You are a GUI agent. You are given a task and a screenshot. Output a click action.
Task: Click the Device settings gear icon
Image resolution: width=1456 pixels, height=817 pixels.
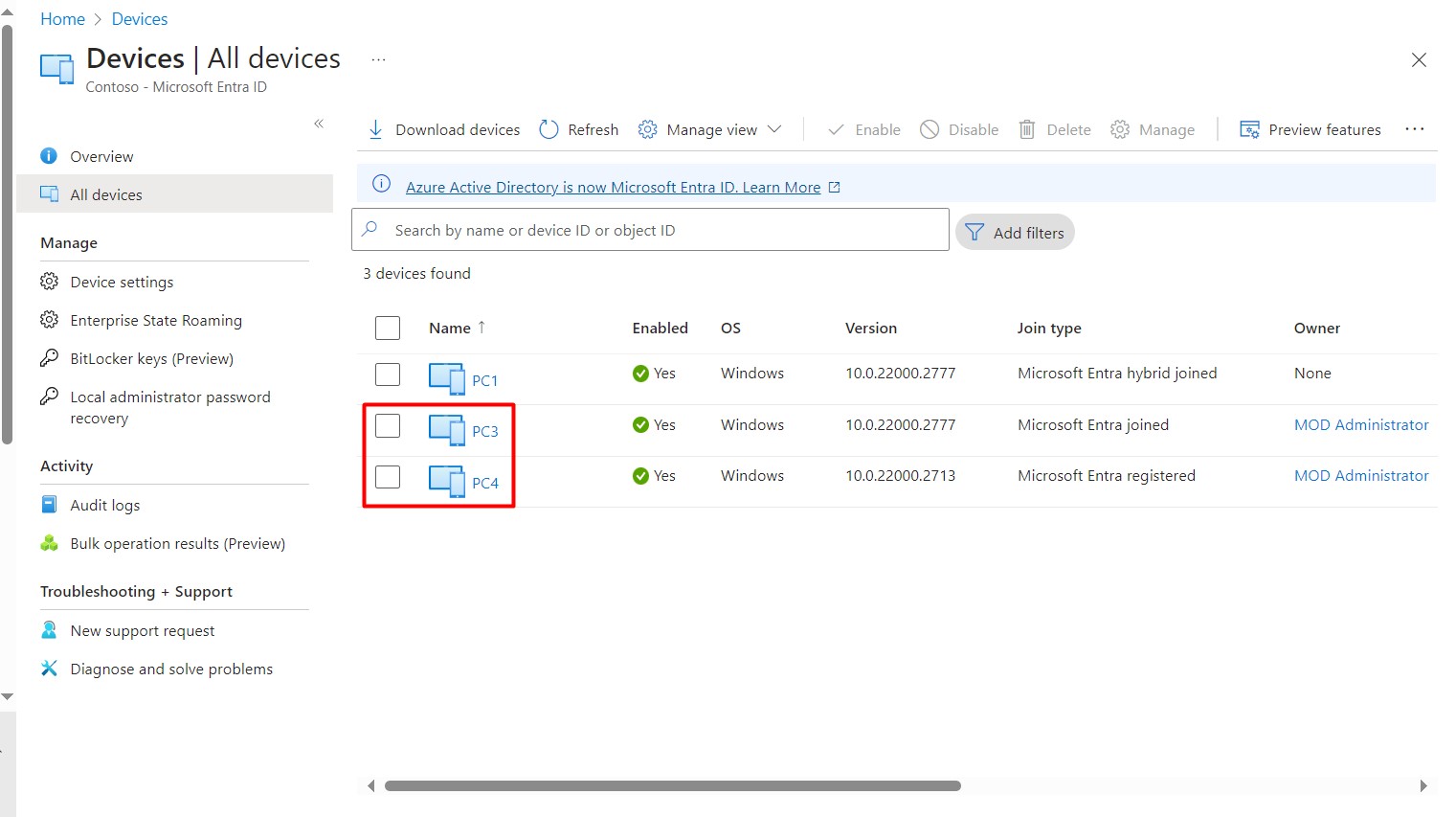(49, 281)
